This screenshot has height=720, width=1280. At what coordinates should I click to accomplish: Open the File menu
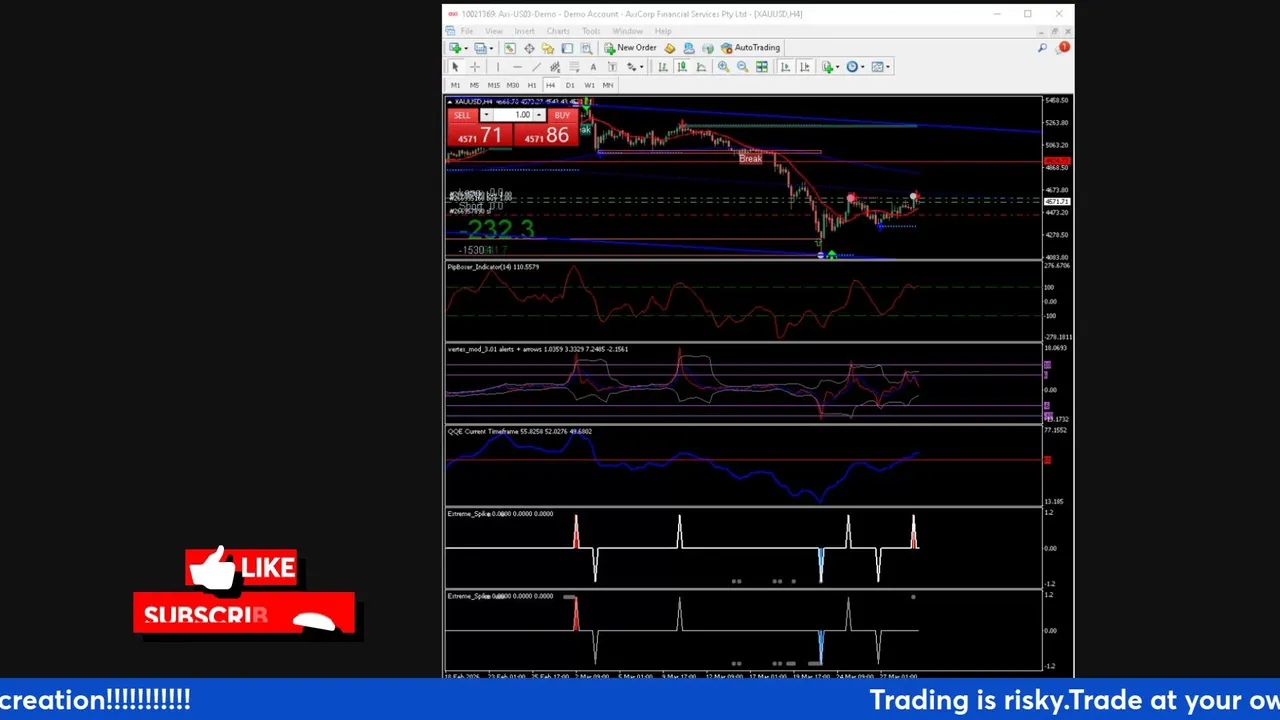[x=467, y=31]
